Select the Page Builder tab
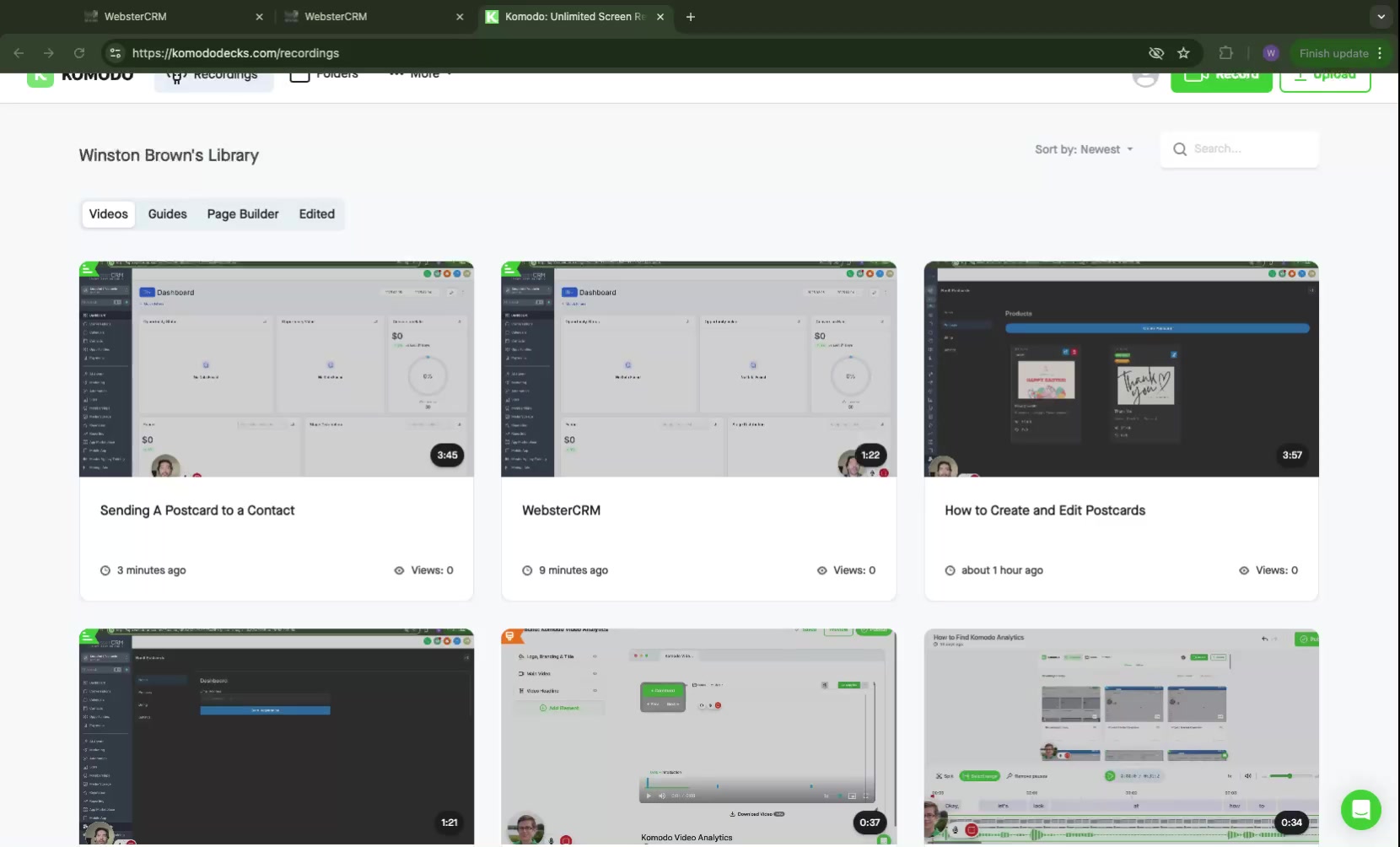Image resolution: width=1400 pixels, height=847 pixels. (x=243, y=214)
